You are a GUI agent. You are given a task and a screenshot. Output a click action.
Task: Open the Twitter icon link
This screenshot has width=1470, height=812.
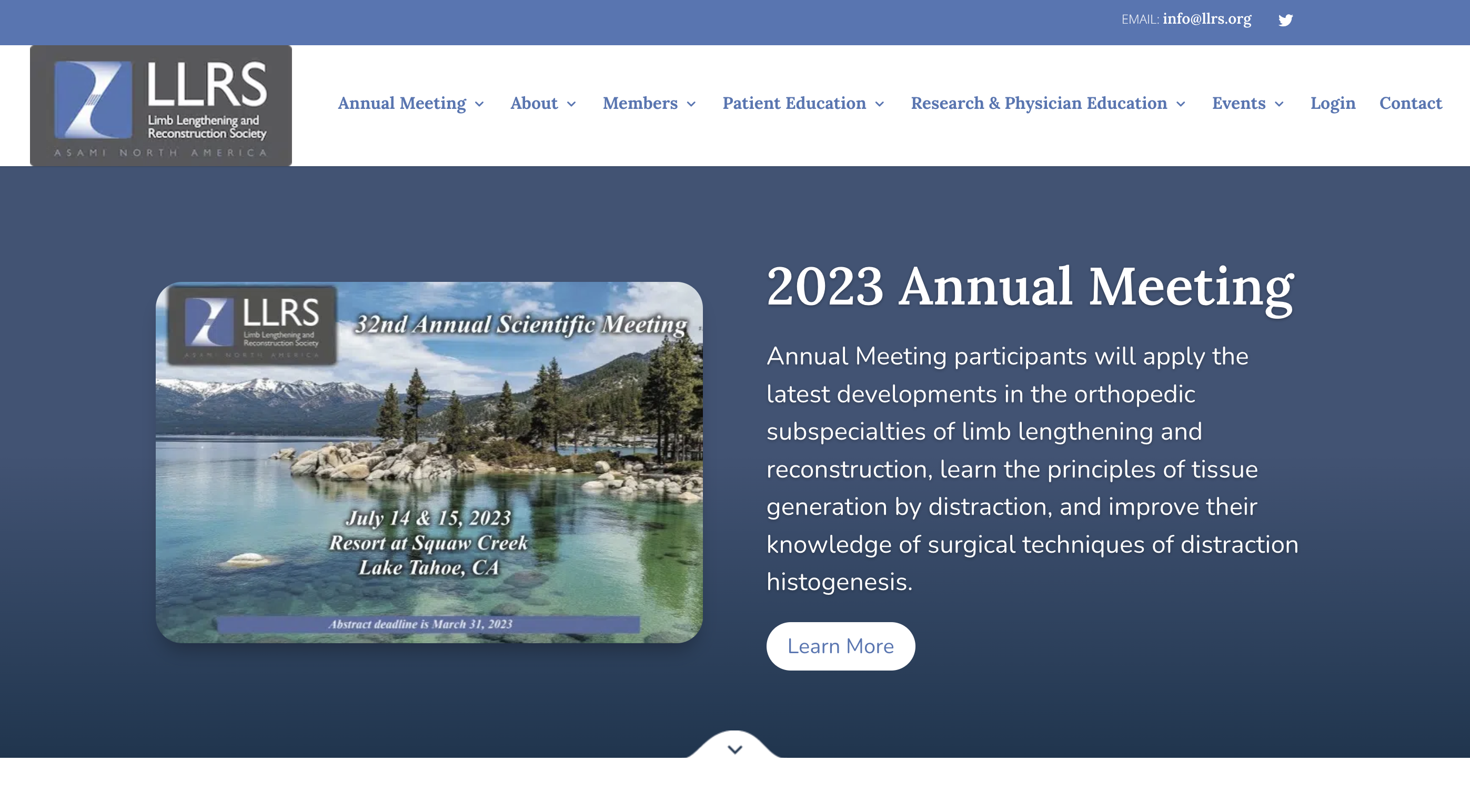[1285, 20]
